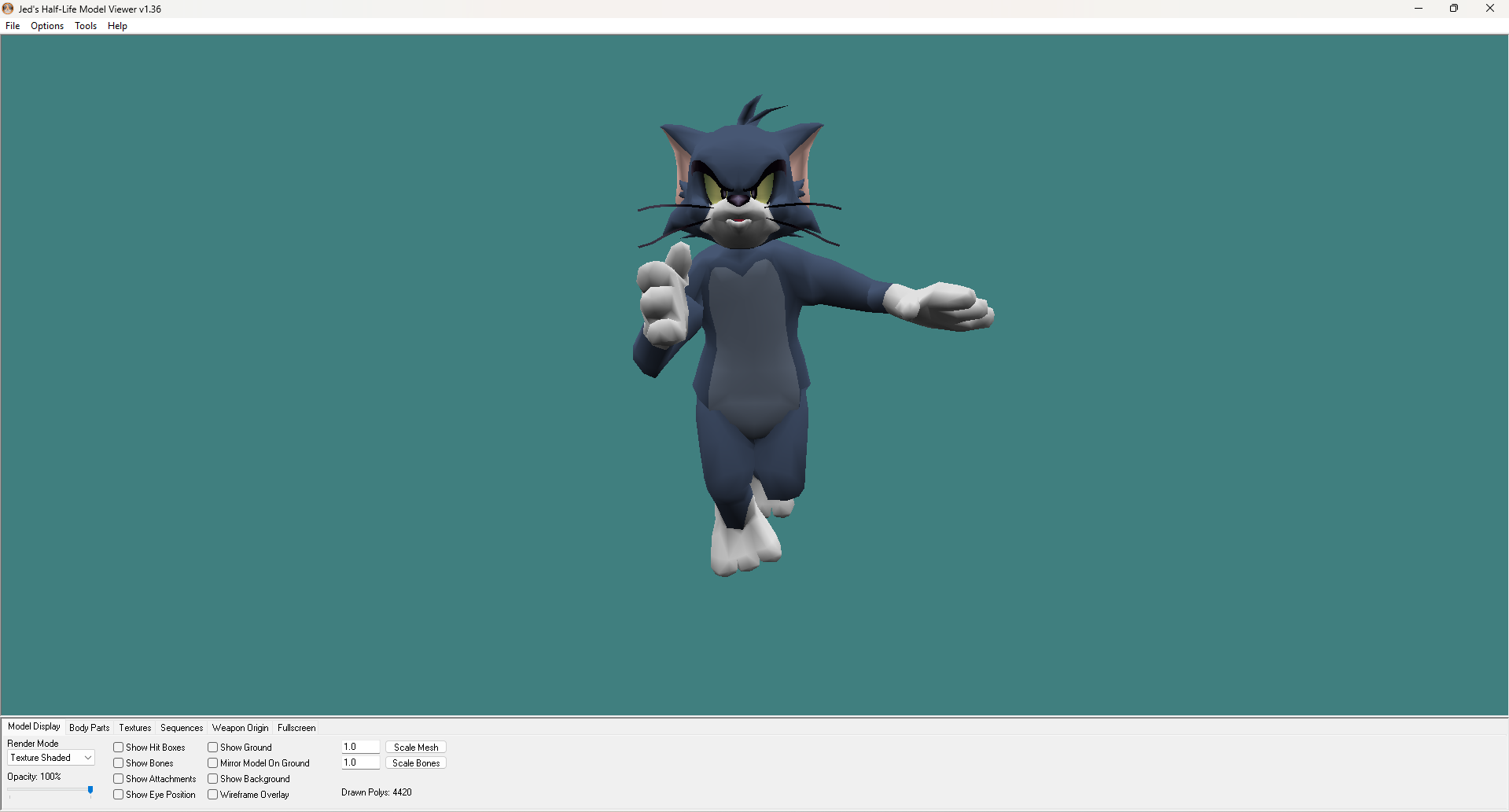Restore down the Model Viewer window

(1454, 9)
